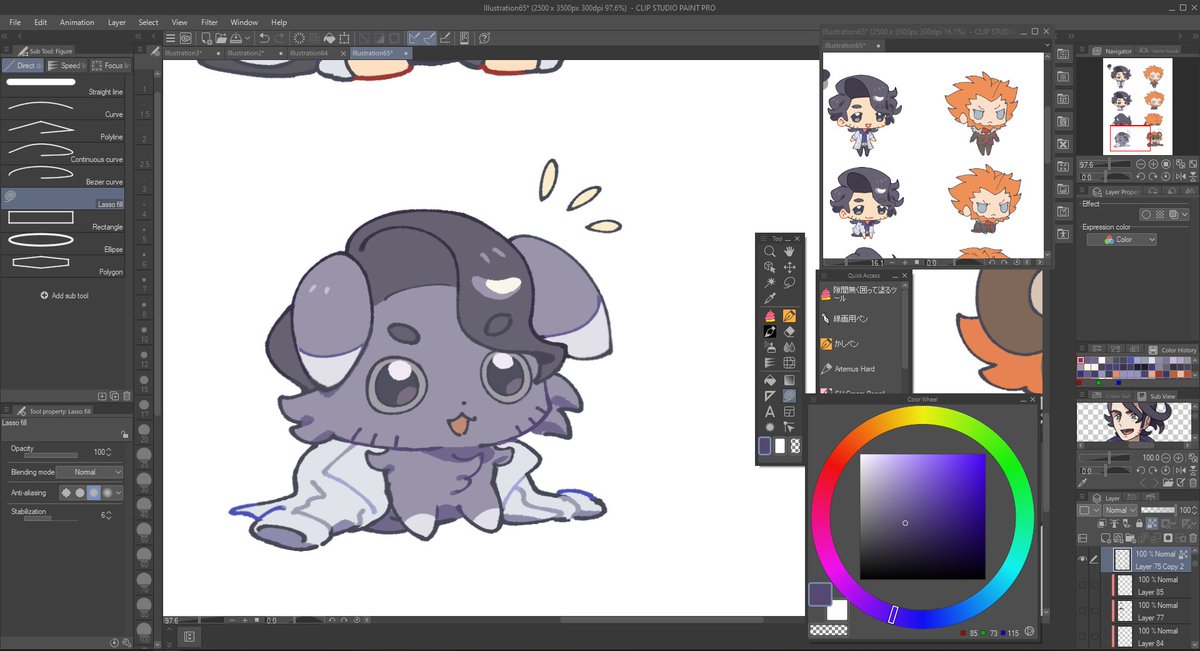
Task: Toggle Snap to Special Ruler in command bar
Action: [429, 38]
